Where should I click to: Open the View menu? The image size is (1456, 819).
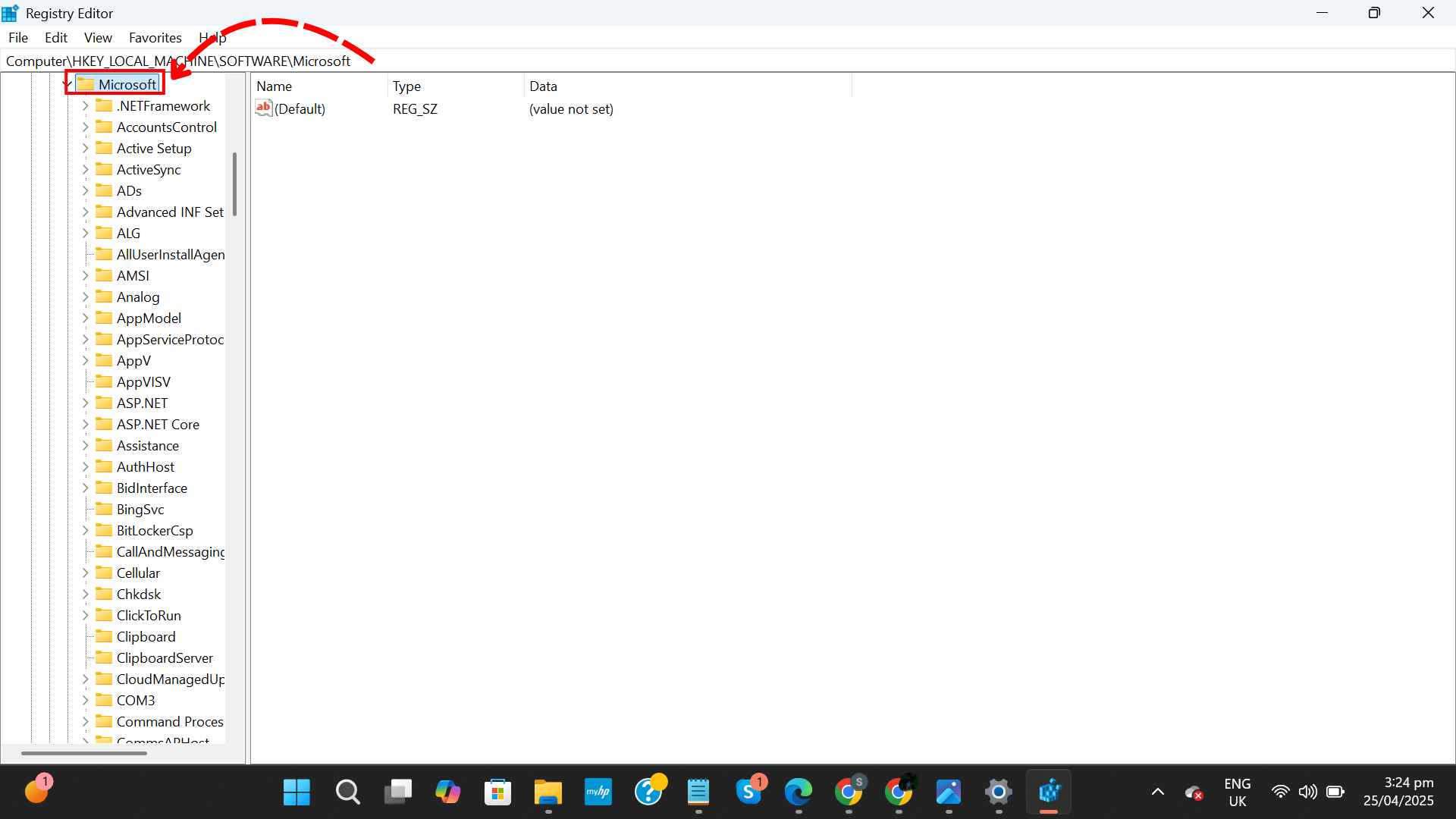(x=98, y=37)
